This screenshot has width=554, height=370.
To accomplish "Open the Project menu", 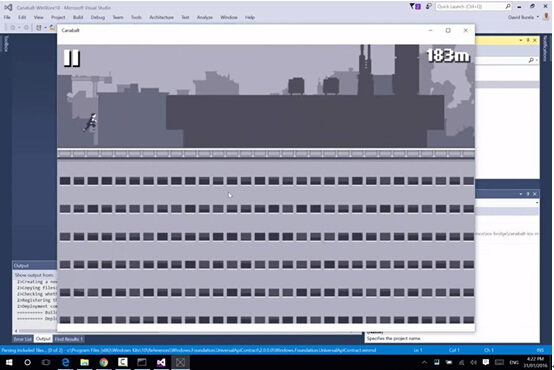I will click(x=58, y=17).
